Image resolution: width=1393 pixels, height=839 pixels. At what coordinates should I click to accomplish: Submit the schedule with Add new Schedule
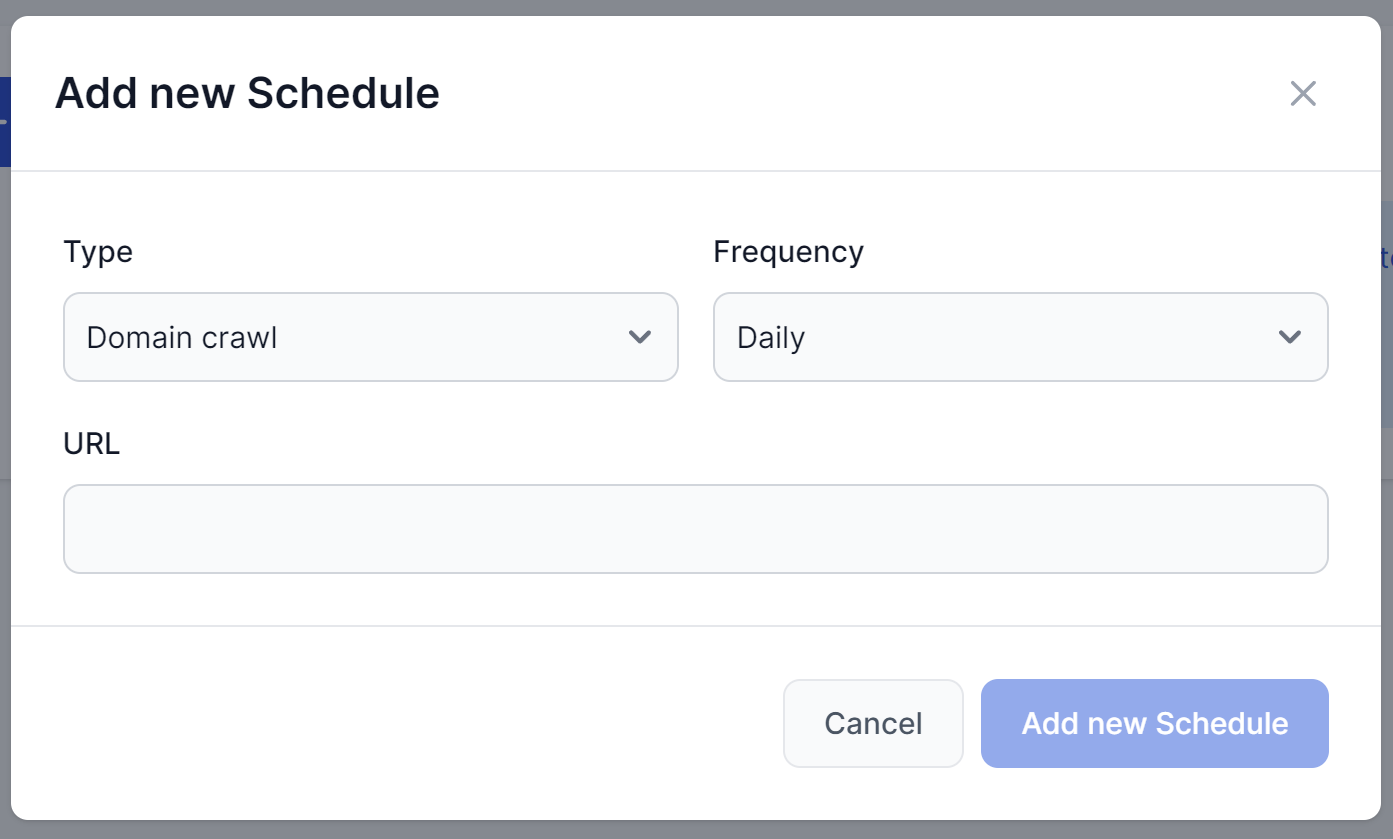(x=1154, y=723)
